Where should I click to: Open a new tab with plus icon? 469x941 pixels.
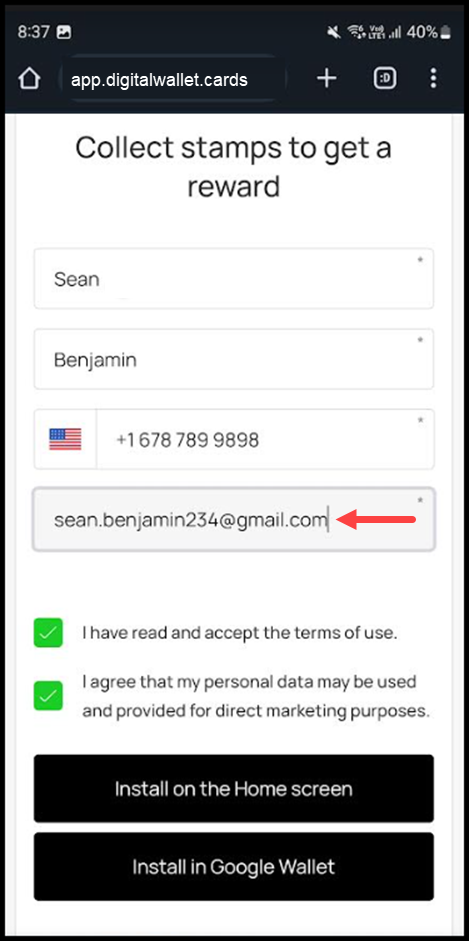coord(326,78)
